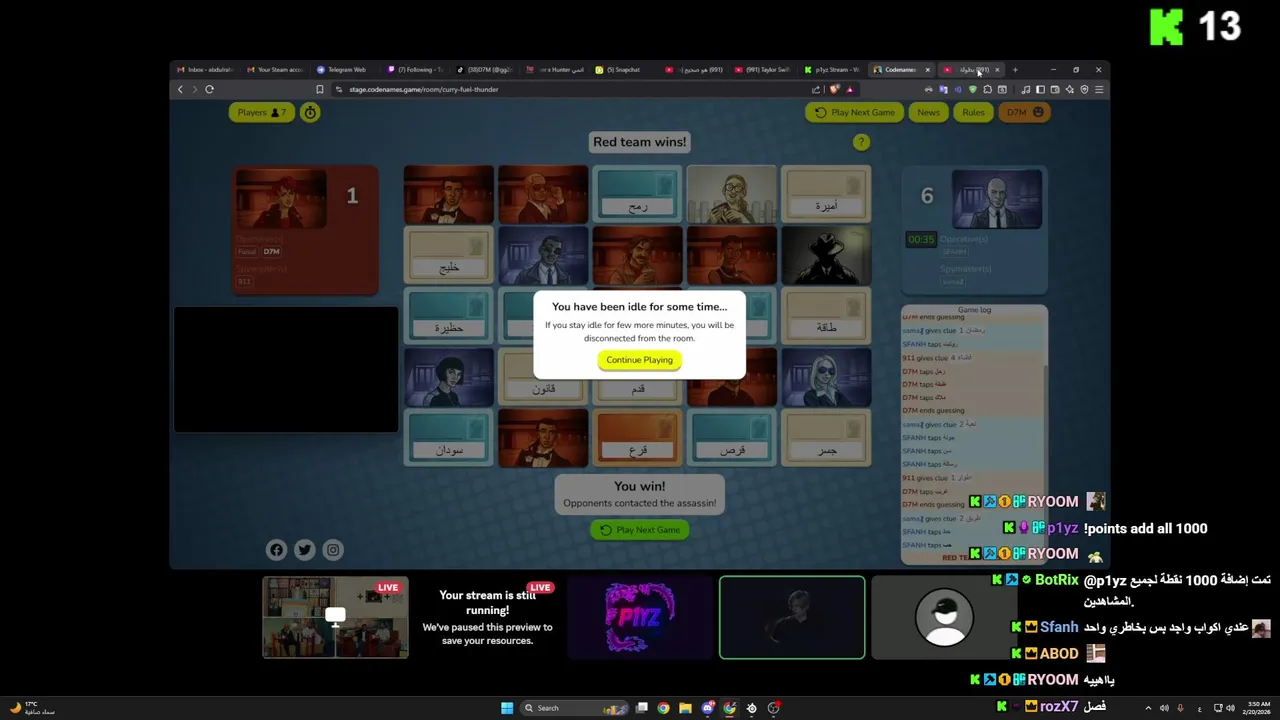Select the طاقة word card
The image size is (1280, 720).
[826, 317]
